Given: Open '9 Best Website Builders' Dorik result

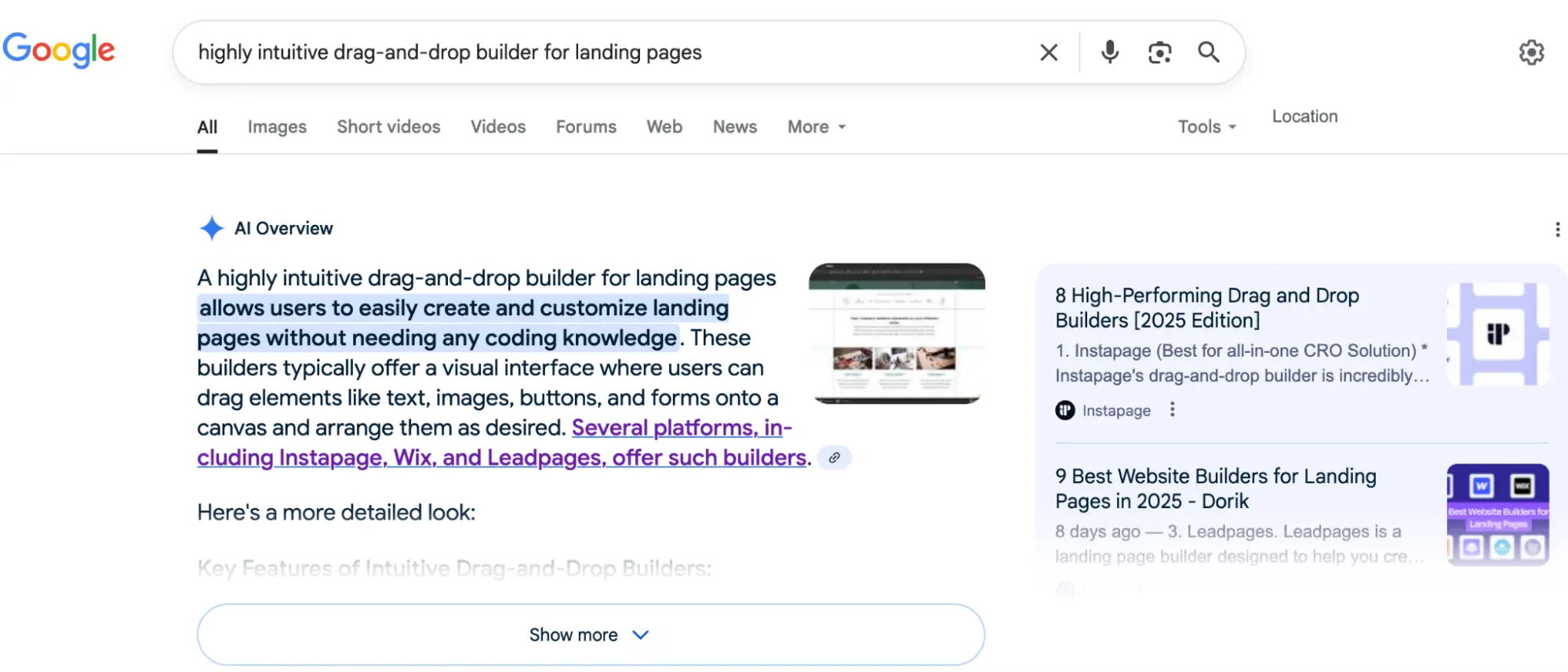Looking at the screenshot, I should 1215,489.
